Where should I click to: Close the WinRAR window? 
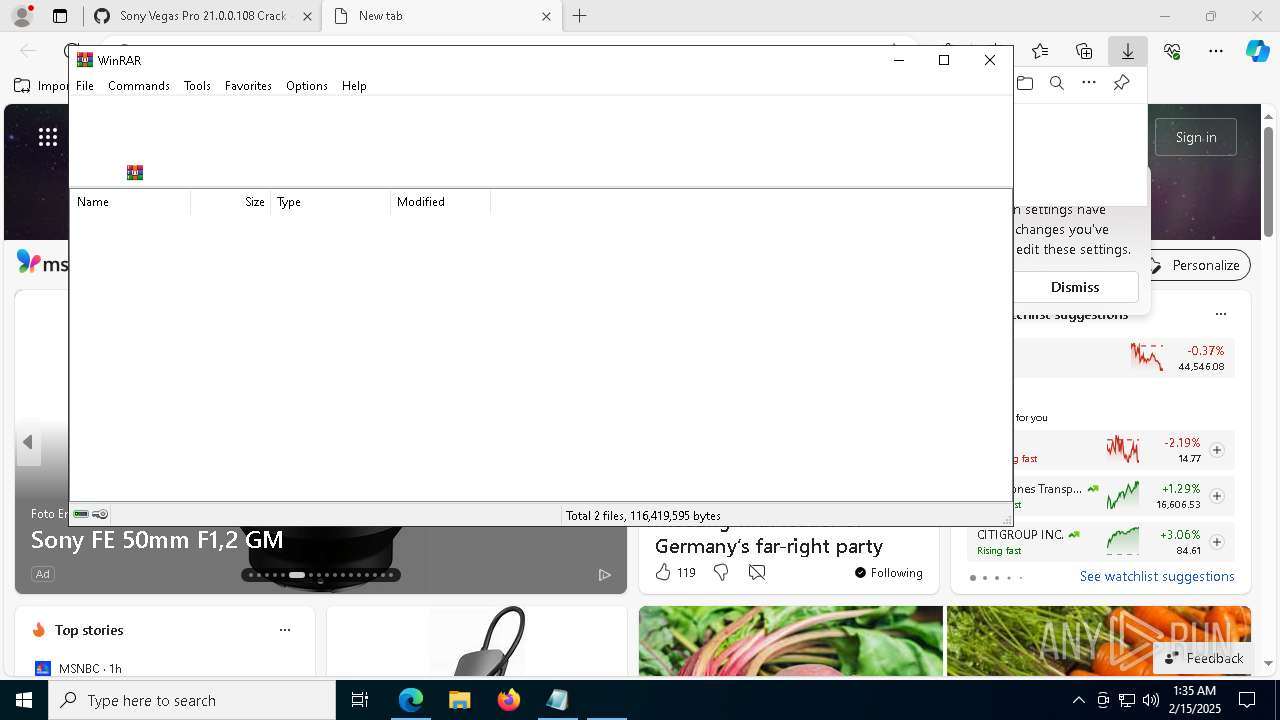990,60
